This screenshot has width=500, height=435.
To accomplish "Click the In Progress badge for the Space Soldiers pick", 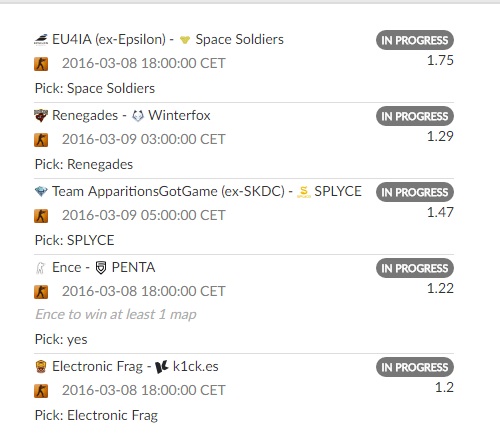I will (415, 40).
